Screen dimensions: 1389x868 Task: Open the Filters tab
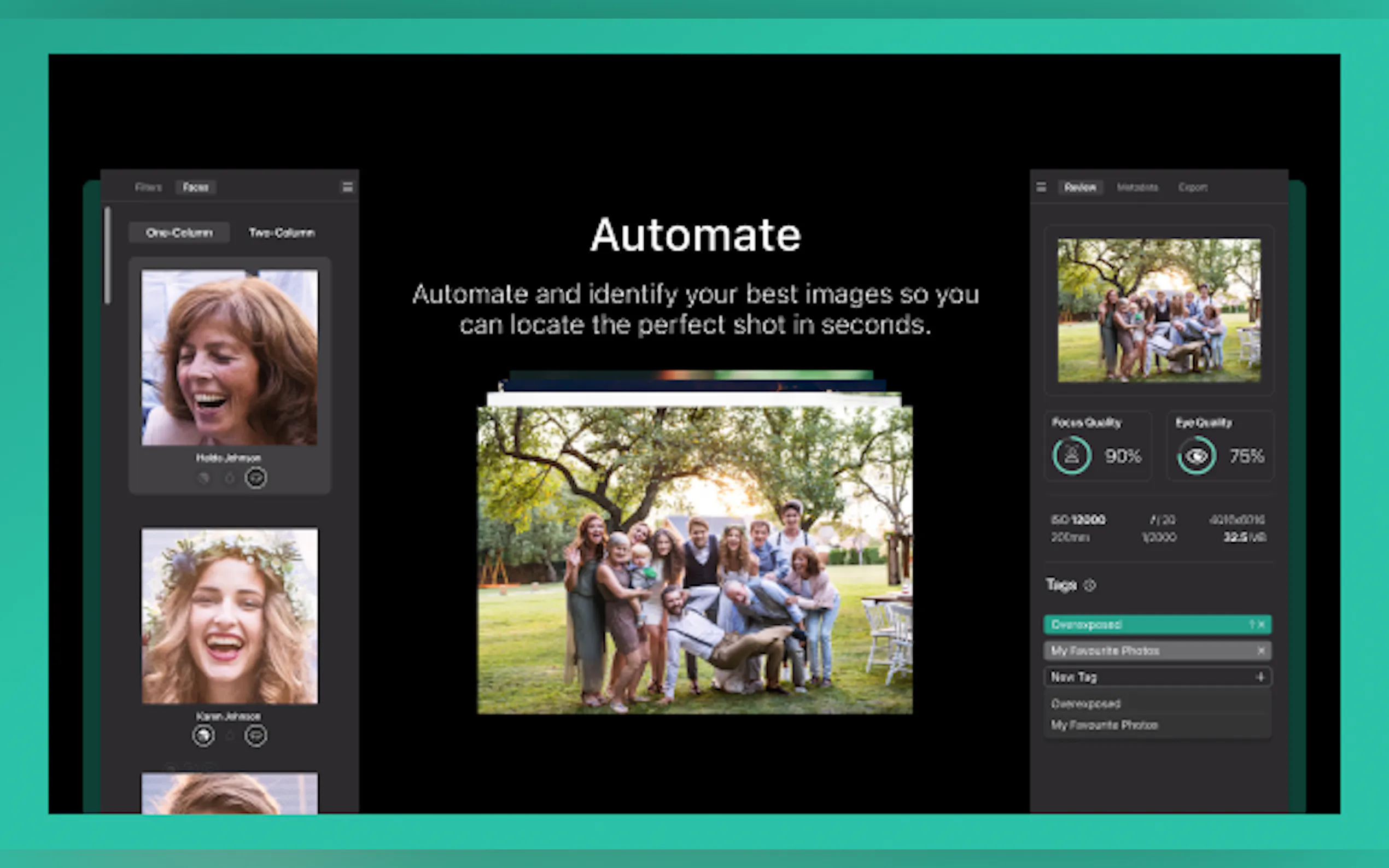coord(148,187)
